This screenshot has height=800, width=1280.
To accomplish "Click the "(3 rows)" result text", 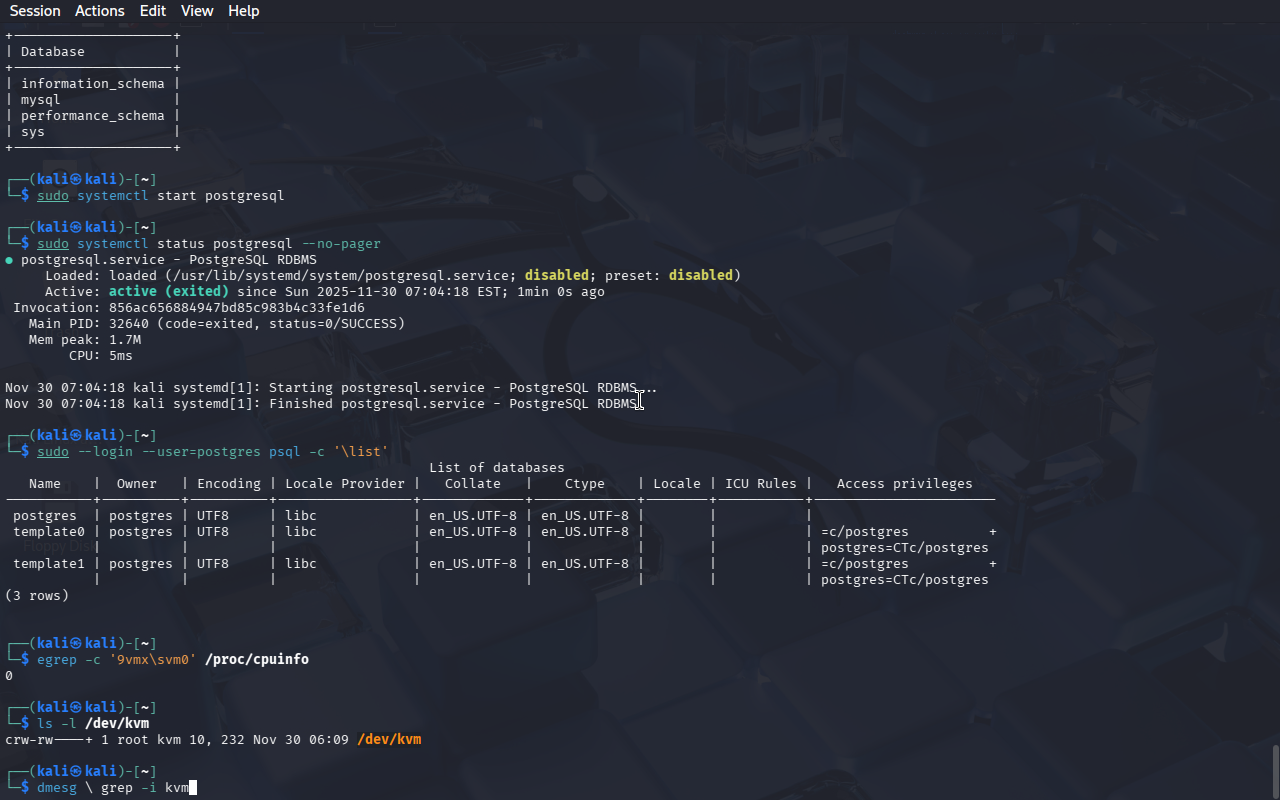I will point(37,596).
